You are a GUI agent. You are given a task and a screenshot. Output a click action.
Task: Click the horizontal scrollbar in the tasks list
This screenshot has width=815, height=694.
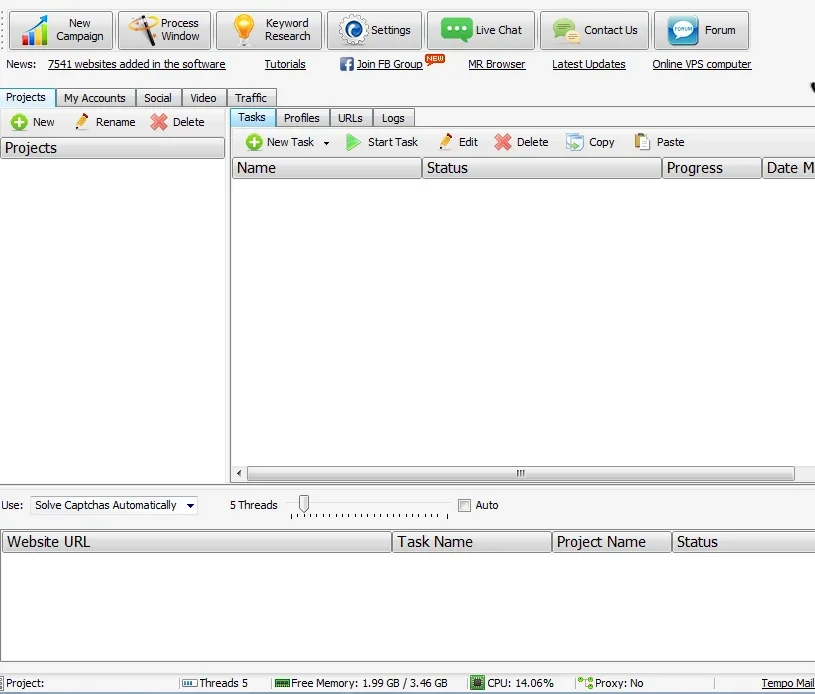tap(520, 473)
